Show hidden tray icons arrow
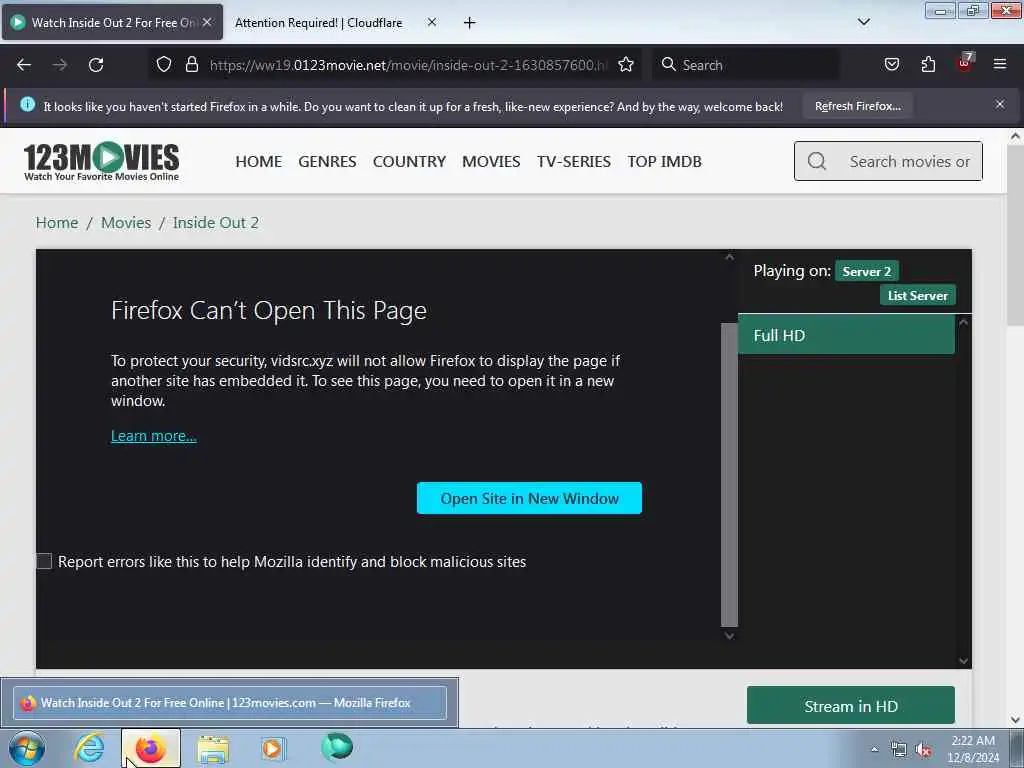 874,750
